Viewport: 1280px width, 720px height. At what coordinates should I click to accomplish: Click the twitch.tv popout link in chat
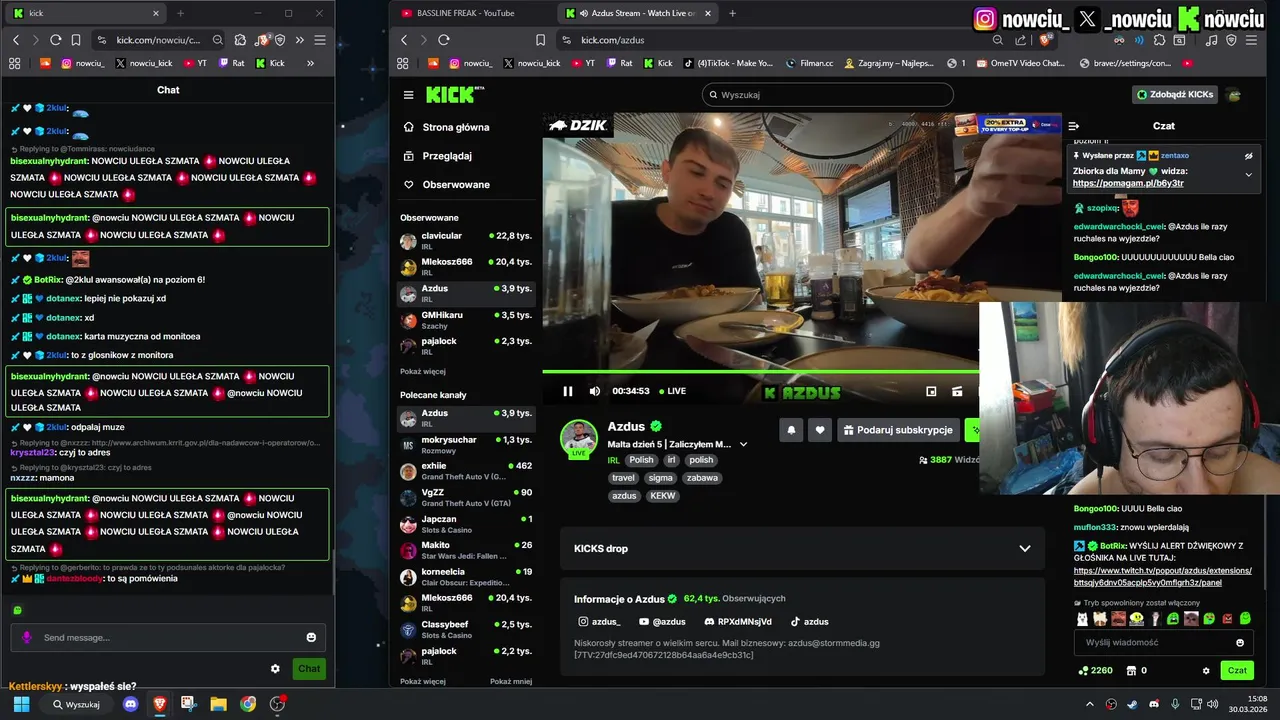(1162, 576)
